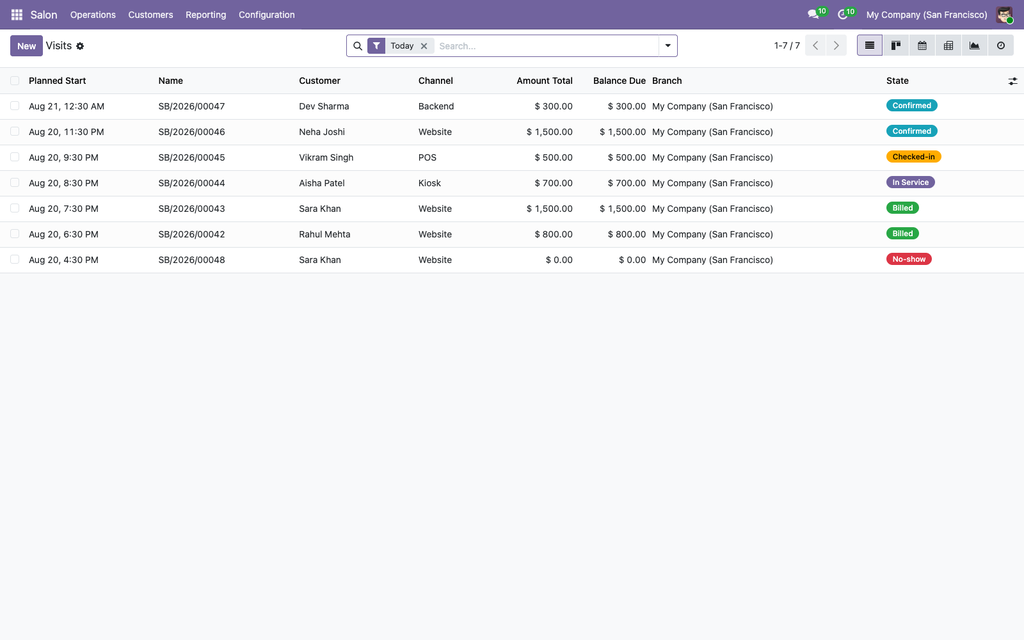Switch to calendar view
1024x640 pixels.
(922, 46)
